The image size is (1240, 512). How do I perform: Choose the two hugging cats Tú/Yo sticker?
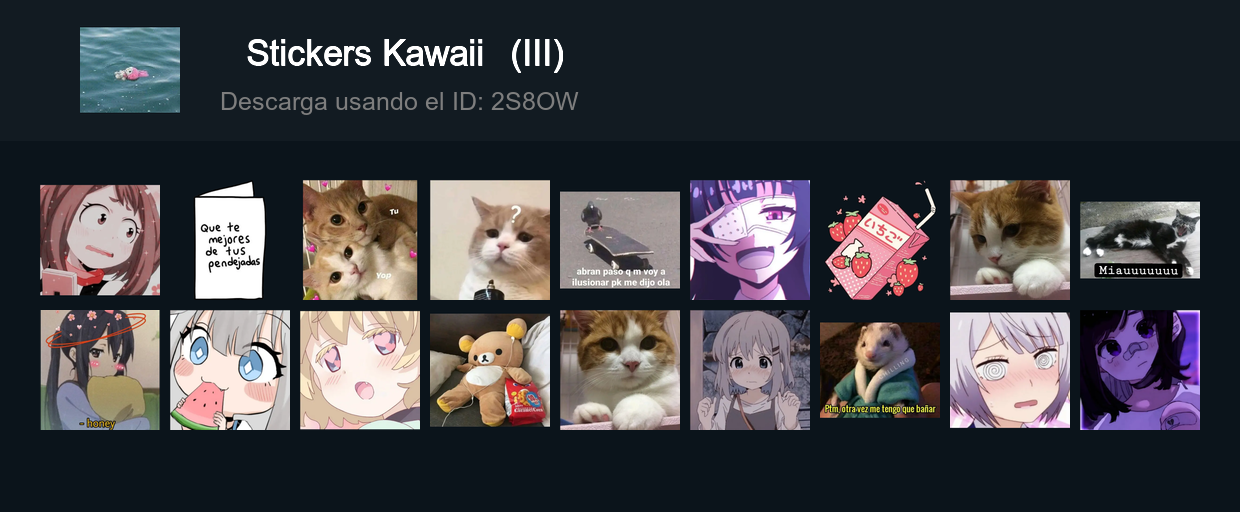tap(360, 240)
